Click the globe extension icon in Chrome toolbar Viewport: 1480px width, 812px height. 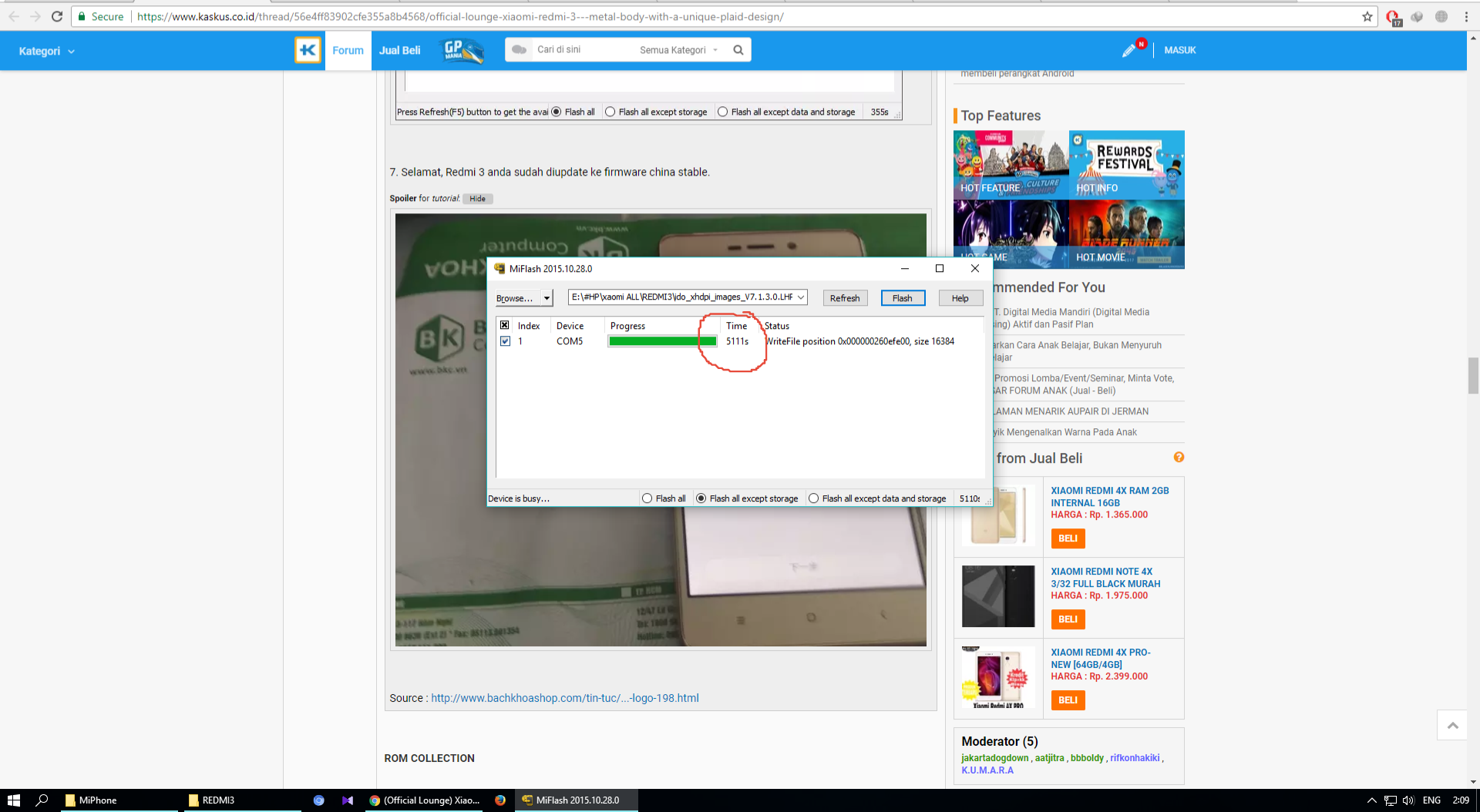pyautogui.click(x=1441, y=16)
